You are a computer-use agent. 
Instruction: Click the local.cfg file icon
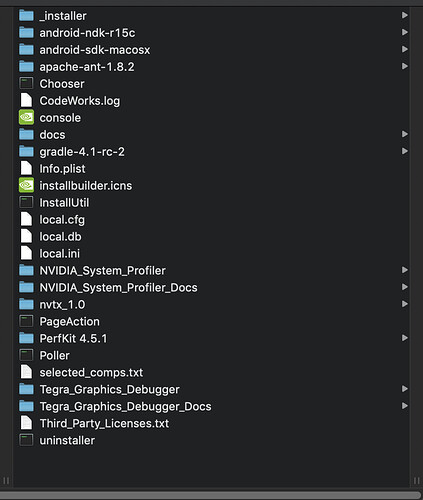(x=26, y=219)
